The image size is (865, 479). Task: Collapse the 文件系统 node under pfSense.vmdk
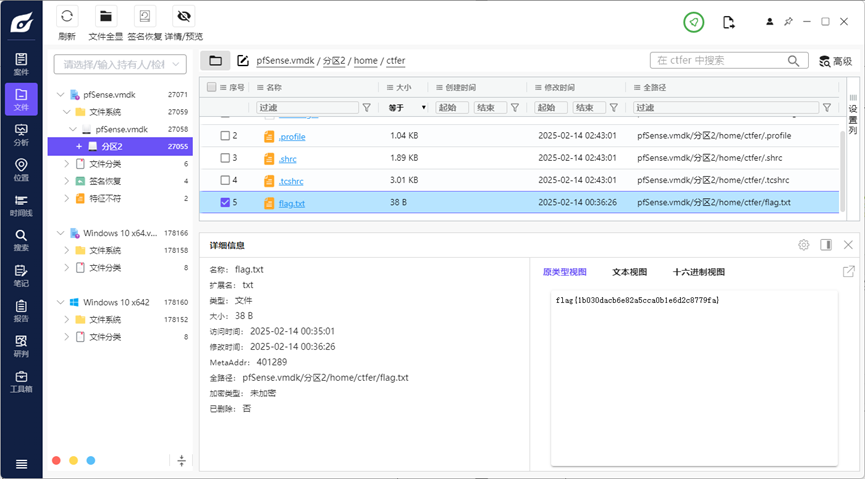pyautogui.click(x=67, y=112)
